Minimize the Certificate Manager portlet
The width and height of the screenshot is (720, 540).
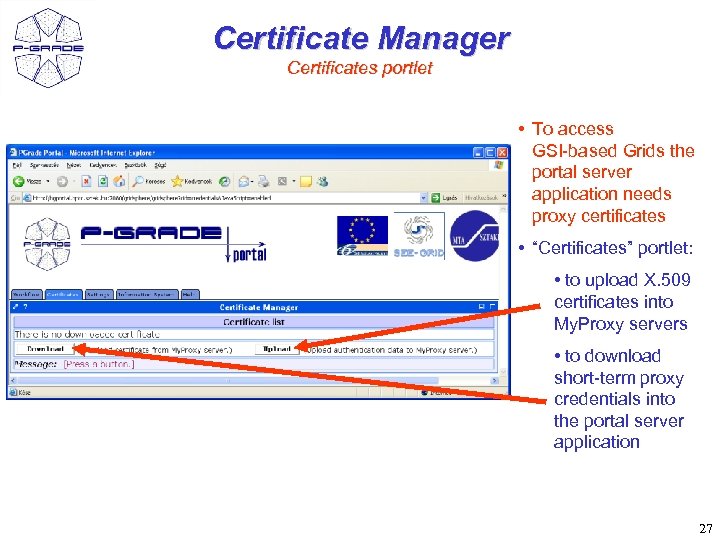coord(481,307)
